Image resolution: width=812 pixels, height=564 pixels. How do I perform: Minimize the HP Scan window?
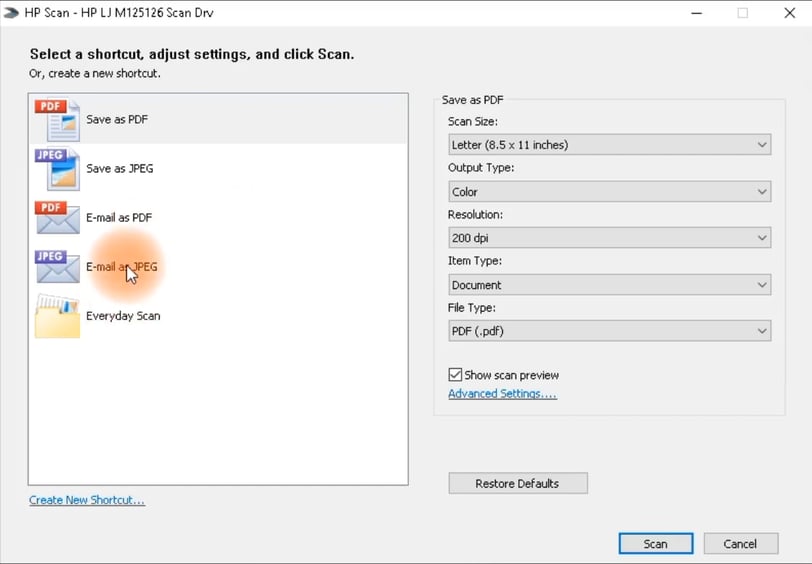[x=697, y=13]
